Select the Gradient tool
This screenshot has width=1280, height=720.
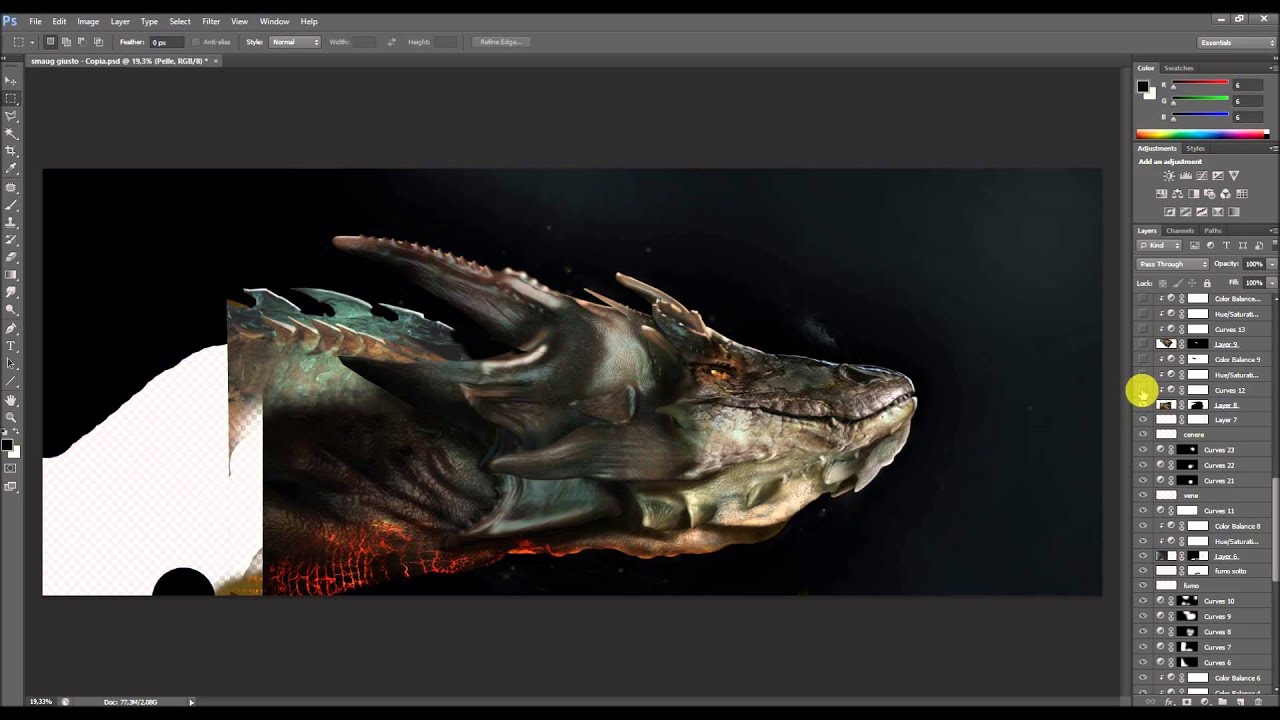[x=11, y=275]
